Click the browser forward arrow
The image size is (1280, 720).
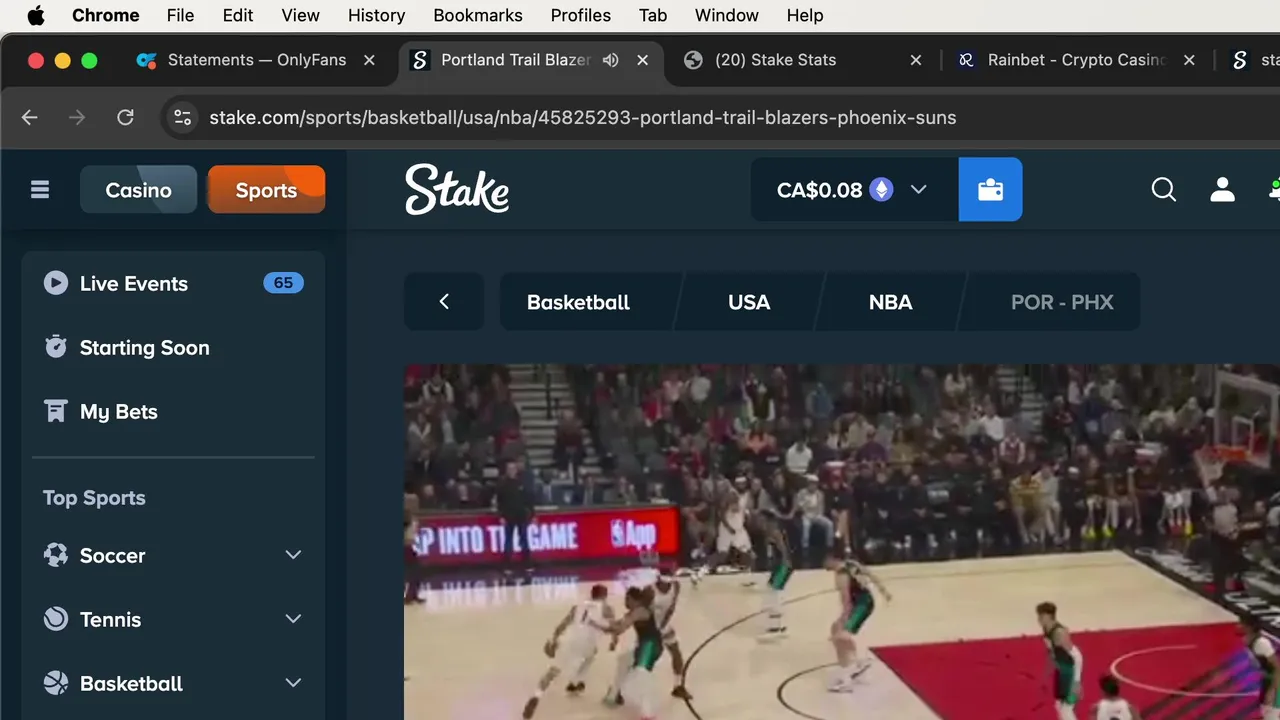pyautogui.click(x=77, y=118)
